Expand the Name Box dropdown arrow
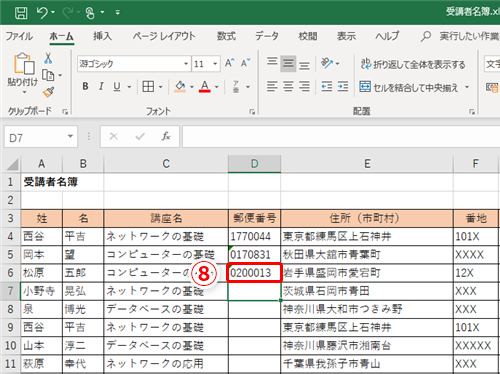500x374 pixels. [x=70, y=136]
